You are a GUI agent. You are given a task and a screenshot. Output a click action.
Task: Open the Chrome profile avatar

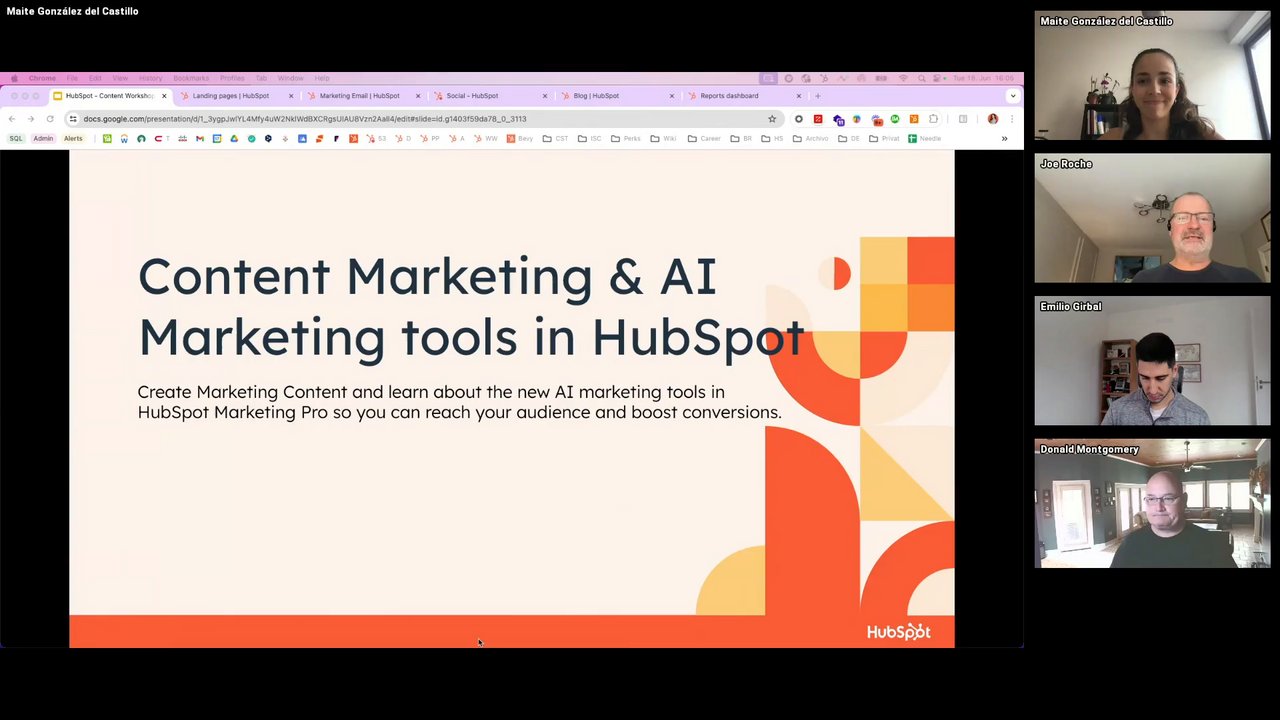pos(993,119)
